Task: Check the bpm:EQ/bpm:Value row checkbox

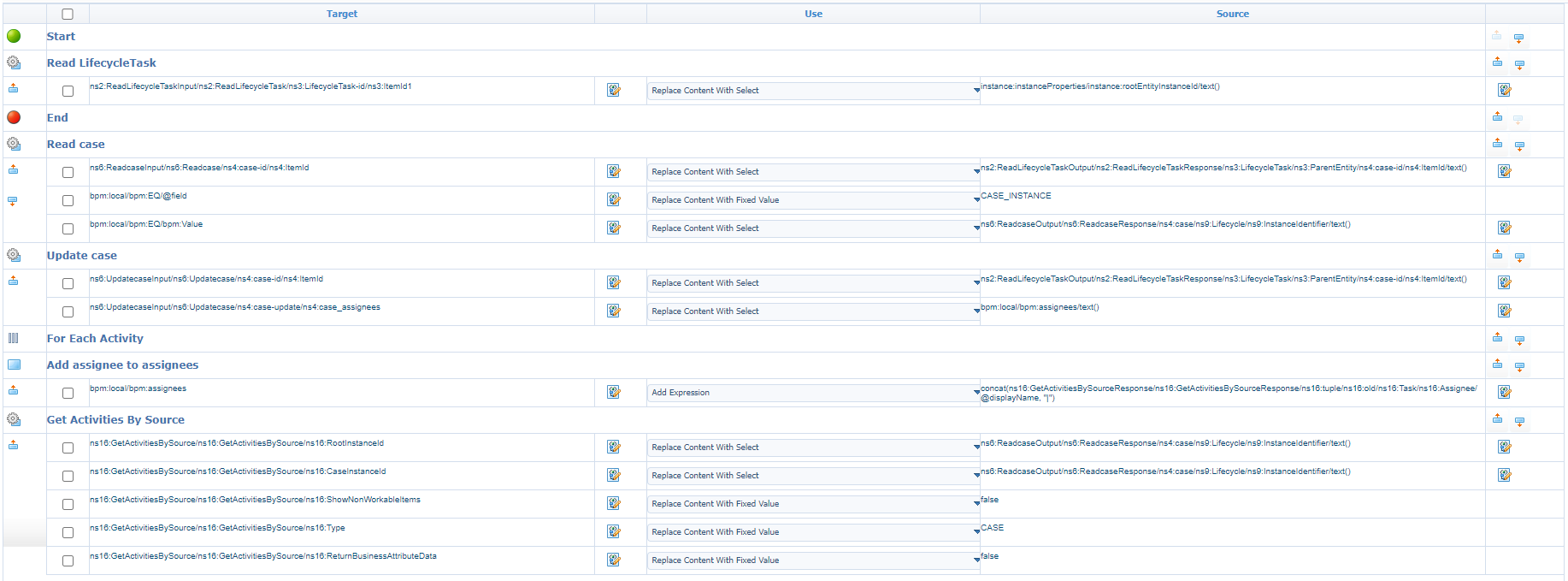Action: coord(68,228)
